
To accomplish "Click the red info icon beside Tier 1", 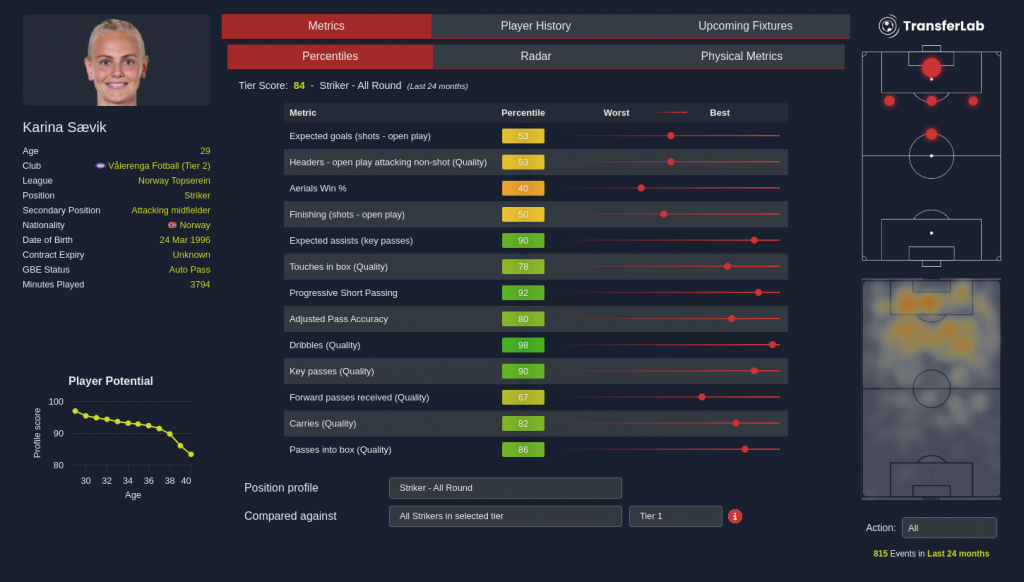I will [x=735, y=516].
